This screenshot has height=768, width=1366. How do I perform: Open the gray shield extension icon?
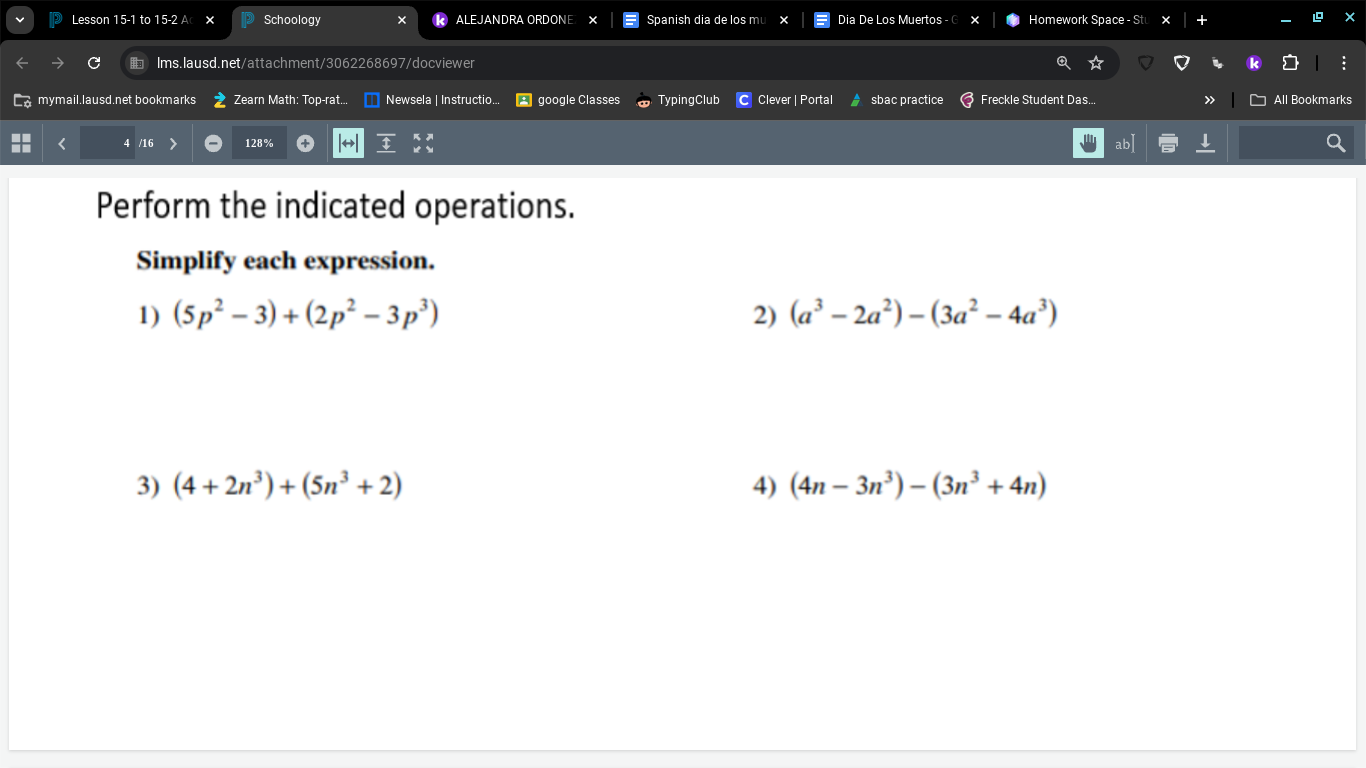click(1147, 63)
